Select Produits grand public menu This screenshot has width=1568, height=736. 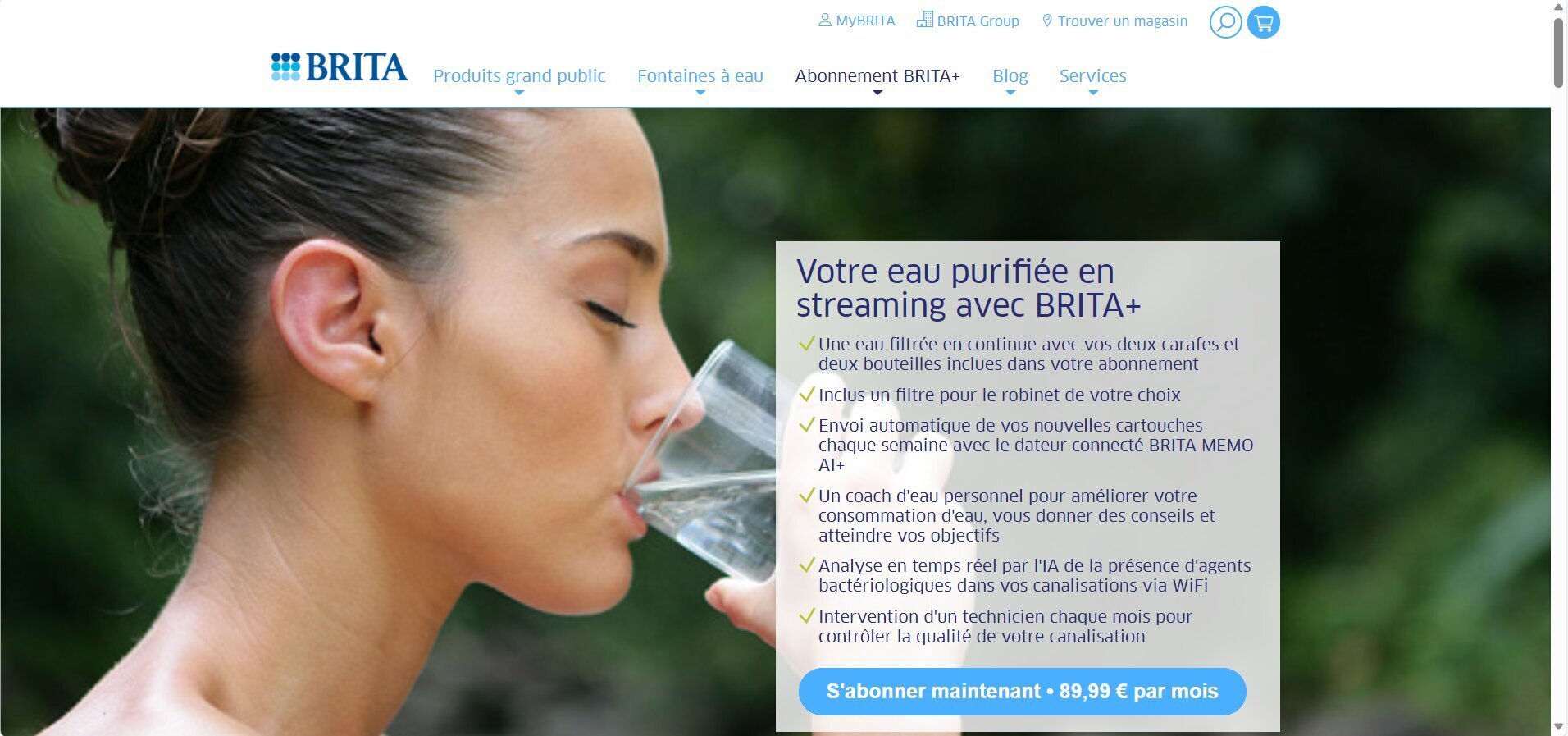pyautogui.click(x=519, y=75)
